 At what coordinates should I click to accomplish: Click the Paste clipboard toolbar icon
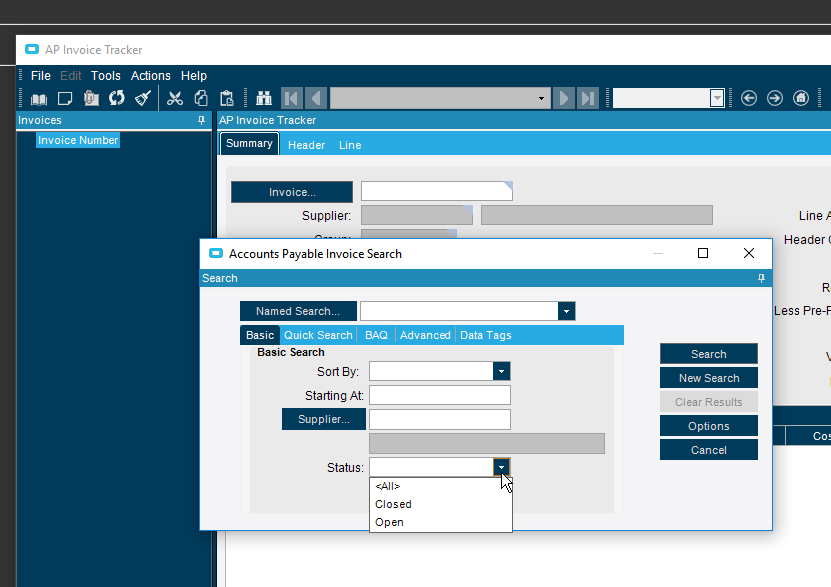[227, 98]
